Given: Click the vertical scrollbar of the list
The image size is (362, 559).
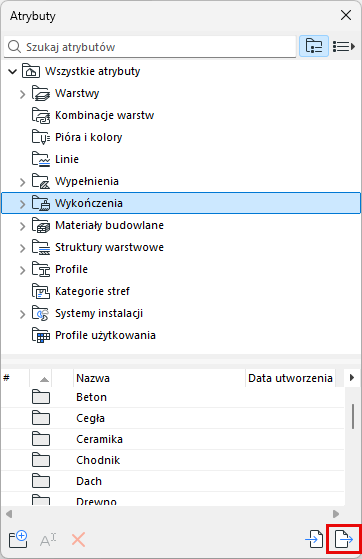Looking at the screenshot, I should pyautogui.click(x=353, y=416).
